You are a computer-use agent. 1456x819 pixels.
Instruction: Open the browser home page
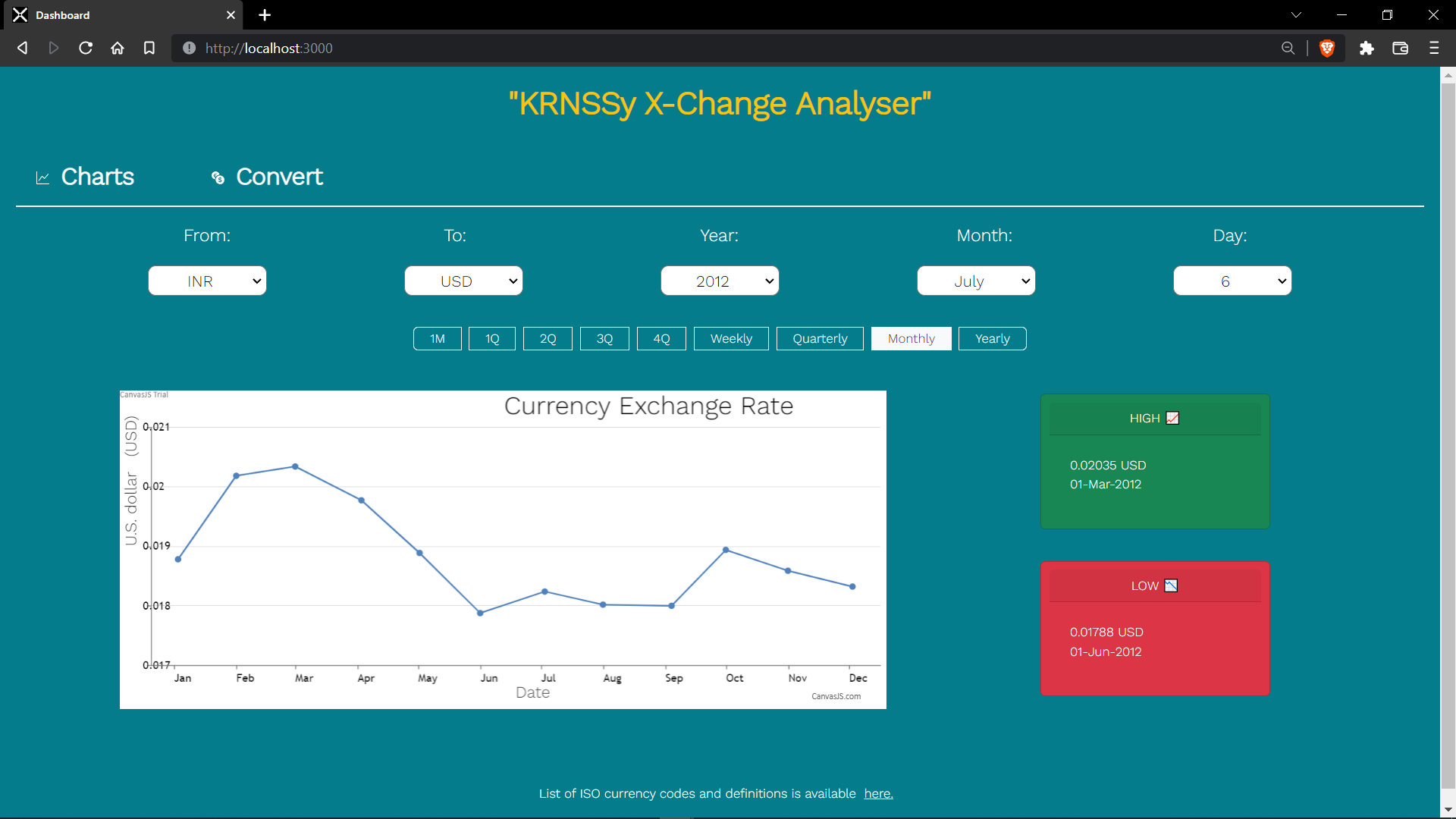coord(118,48)
